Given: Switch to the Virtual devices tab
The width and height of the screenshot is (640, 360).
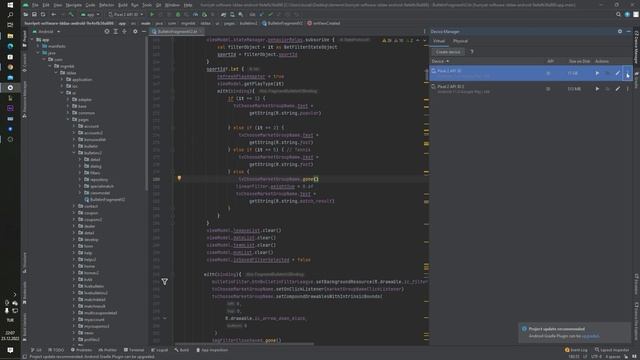Looking at the screenshot, I should tap(439, 41).
